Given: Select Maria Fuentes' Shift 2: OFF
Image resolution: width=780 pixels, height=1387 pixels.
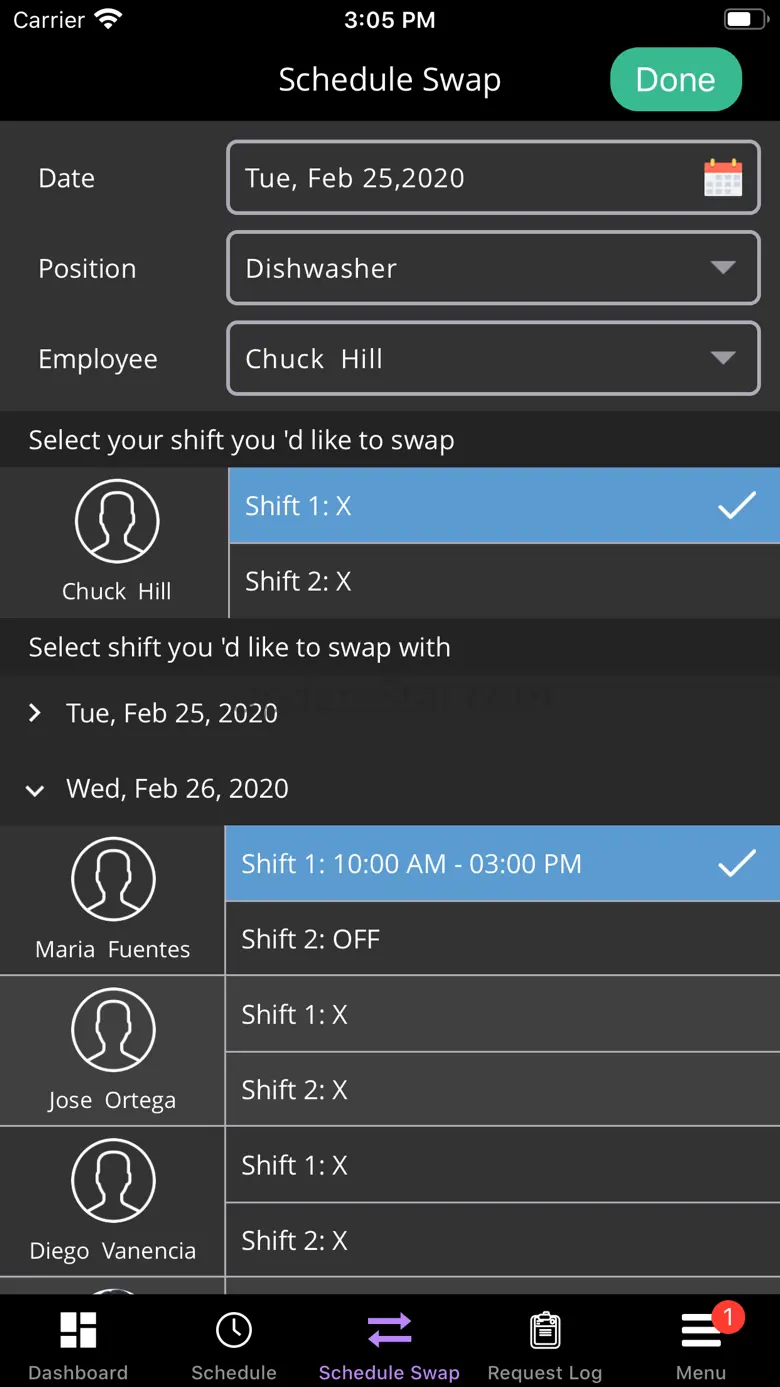Looking at the screenshot, I should point(501,939).
